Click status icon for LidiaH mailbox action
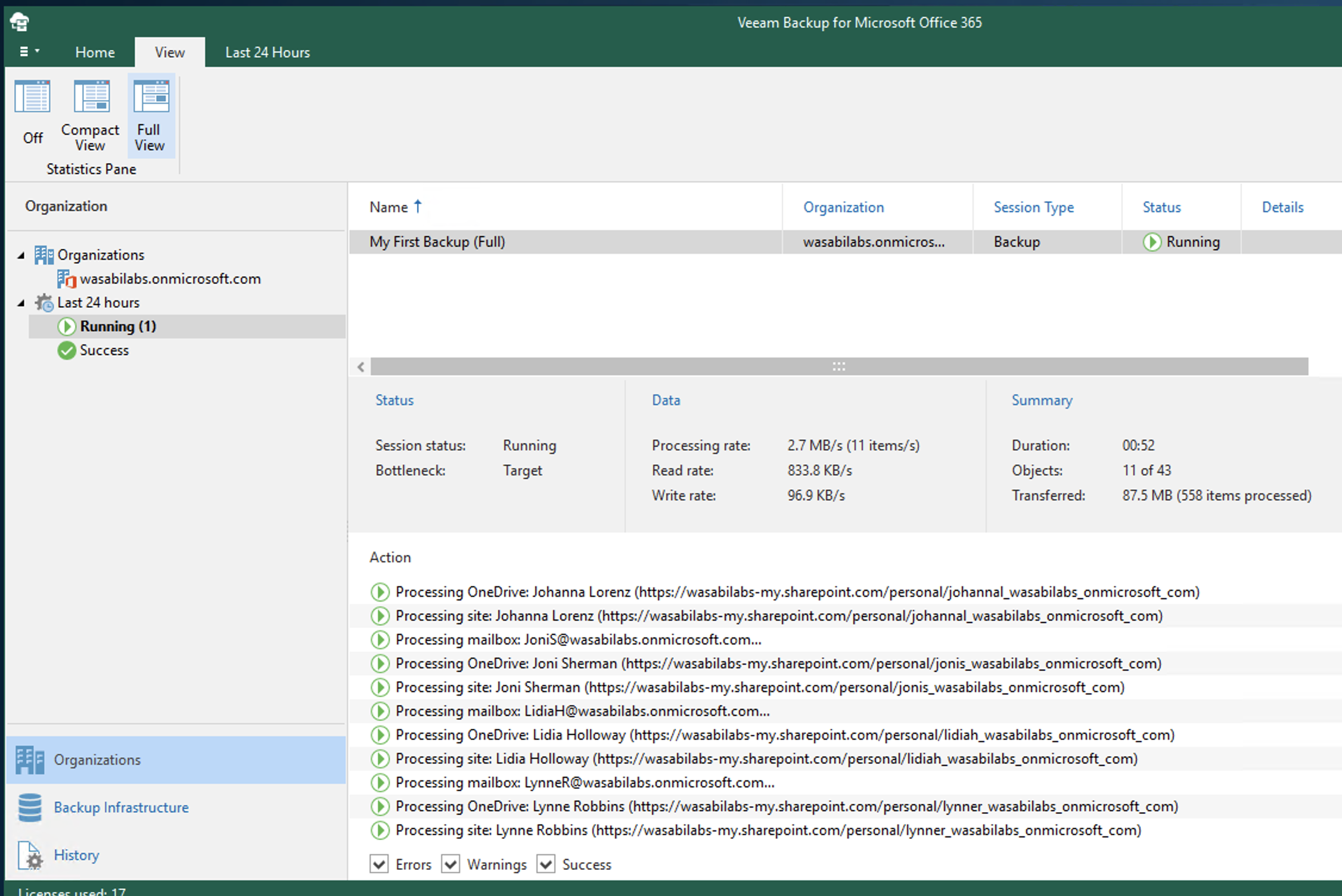 pos(380,711)
